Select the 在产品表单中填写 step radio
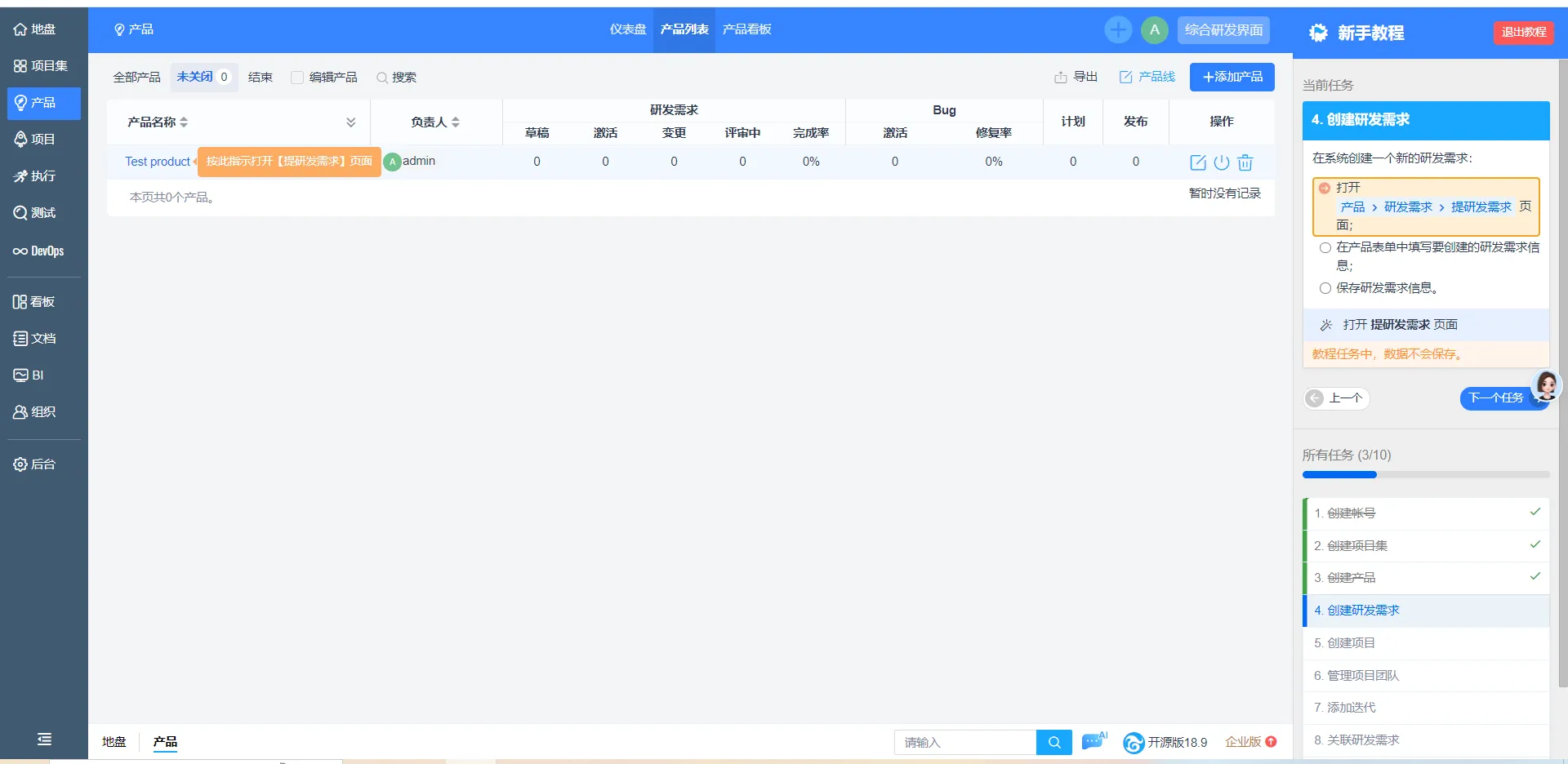 1325,247
